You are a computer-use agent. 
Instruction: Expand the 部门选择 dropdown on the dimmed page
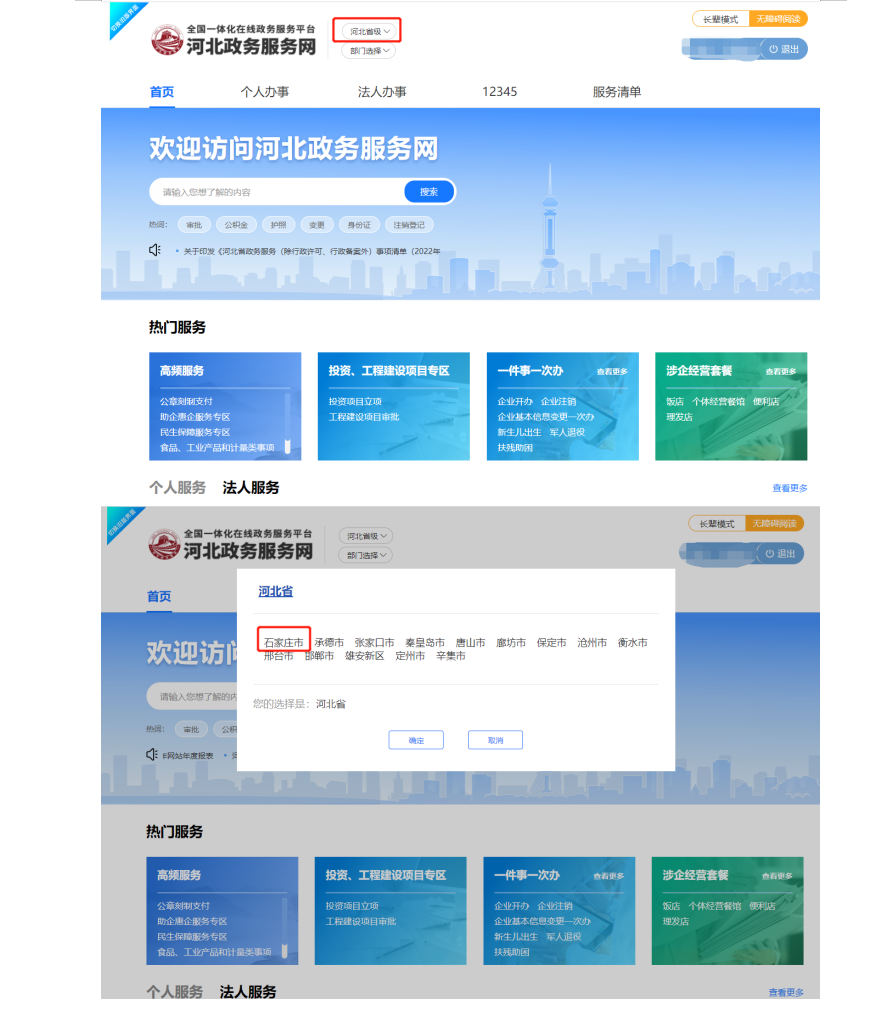[x=365, y=555]
